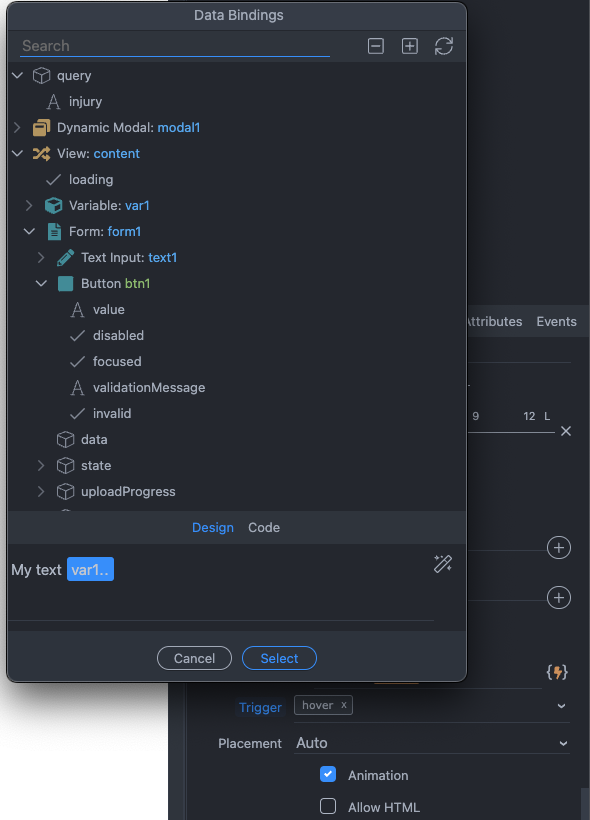Collapse all nodes with the minus icon
This screenshot has width=590, height=820.
[375, 46]
